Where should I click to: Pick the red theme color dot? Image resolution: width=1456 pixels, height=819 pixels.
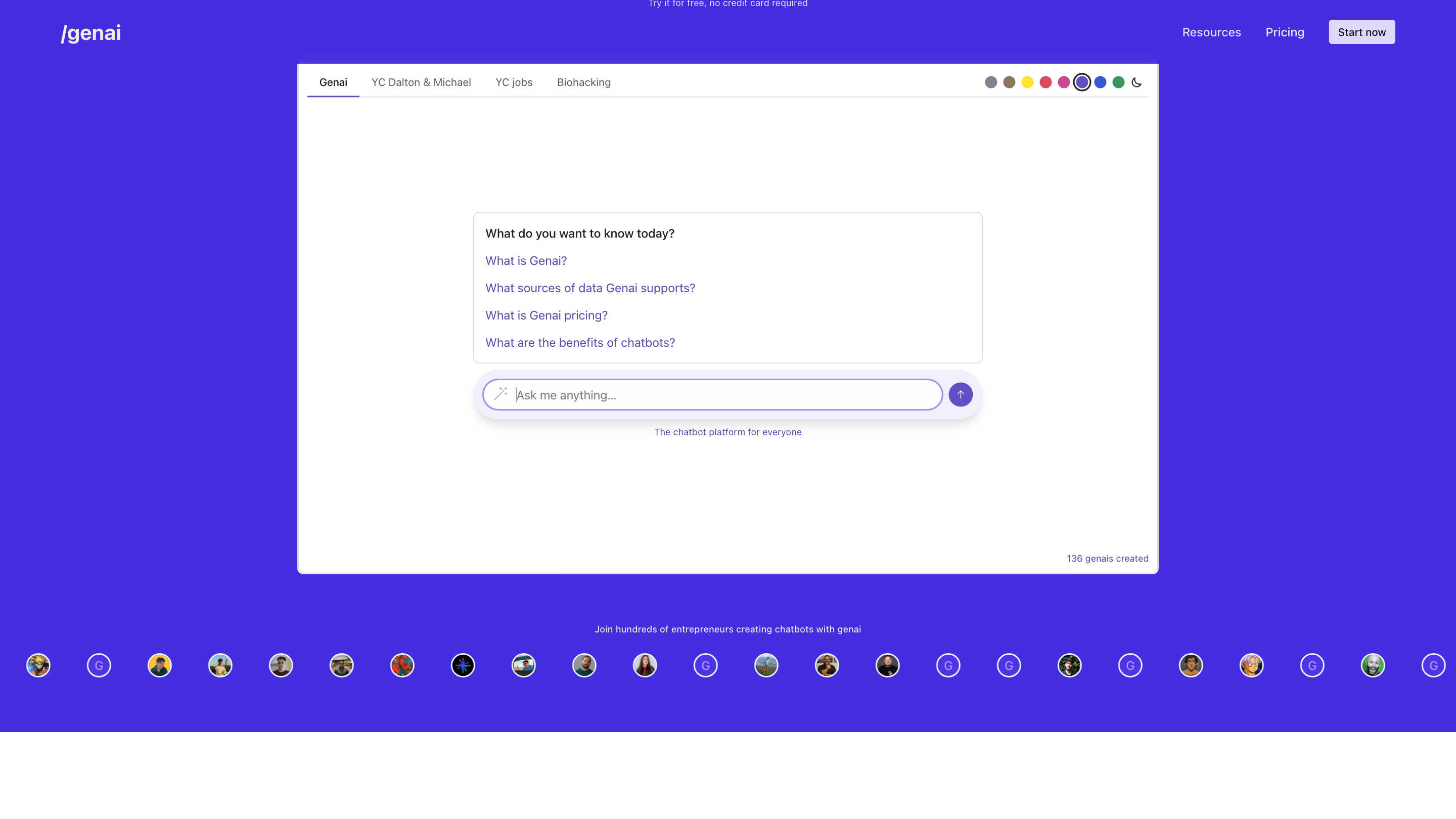(x=1045, y=82)
